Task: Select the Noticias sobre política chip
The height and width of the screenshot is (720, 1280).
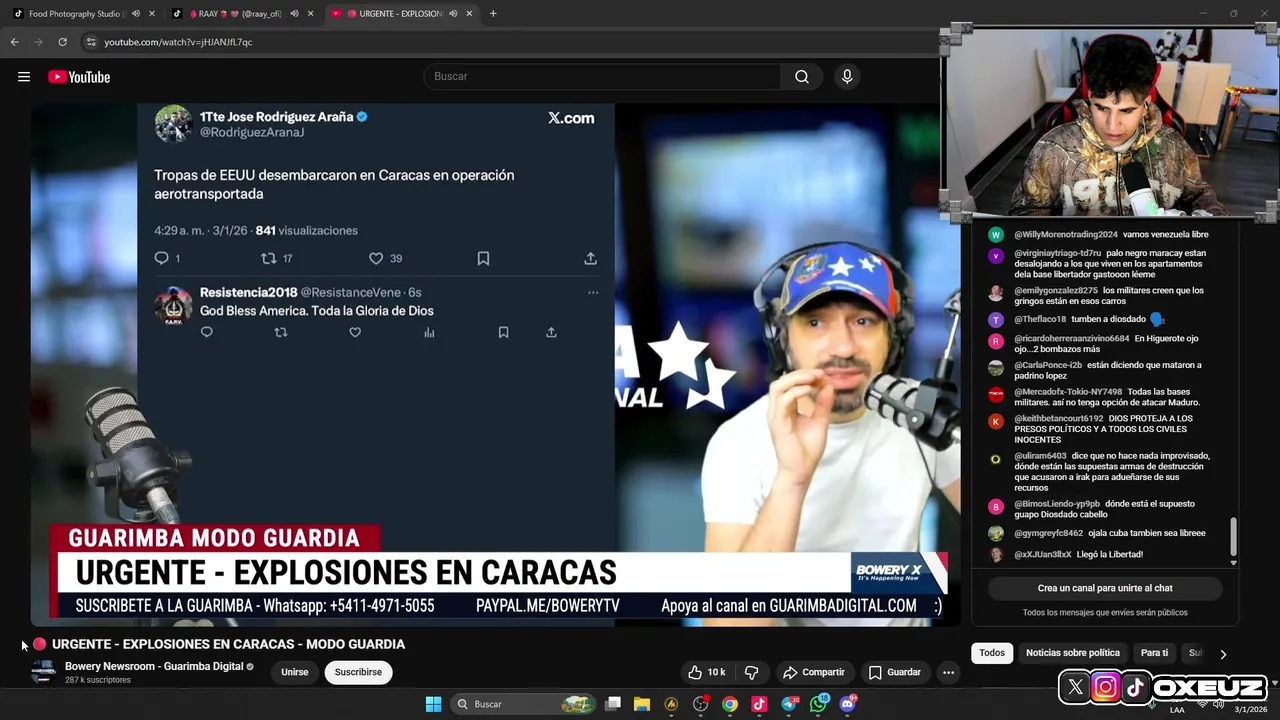Action: click(1073, 653)
